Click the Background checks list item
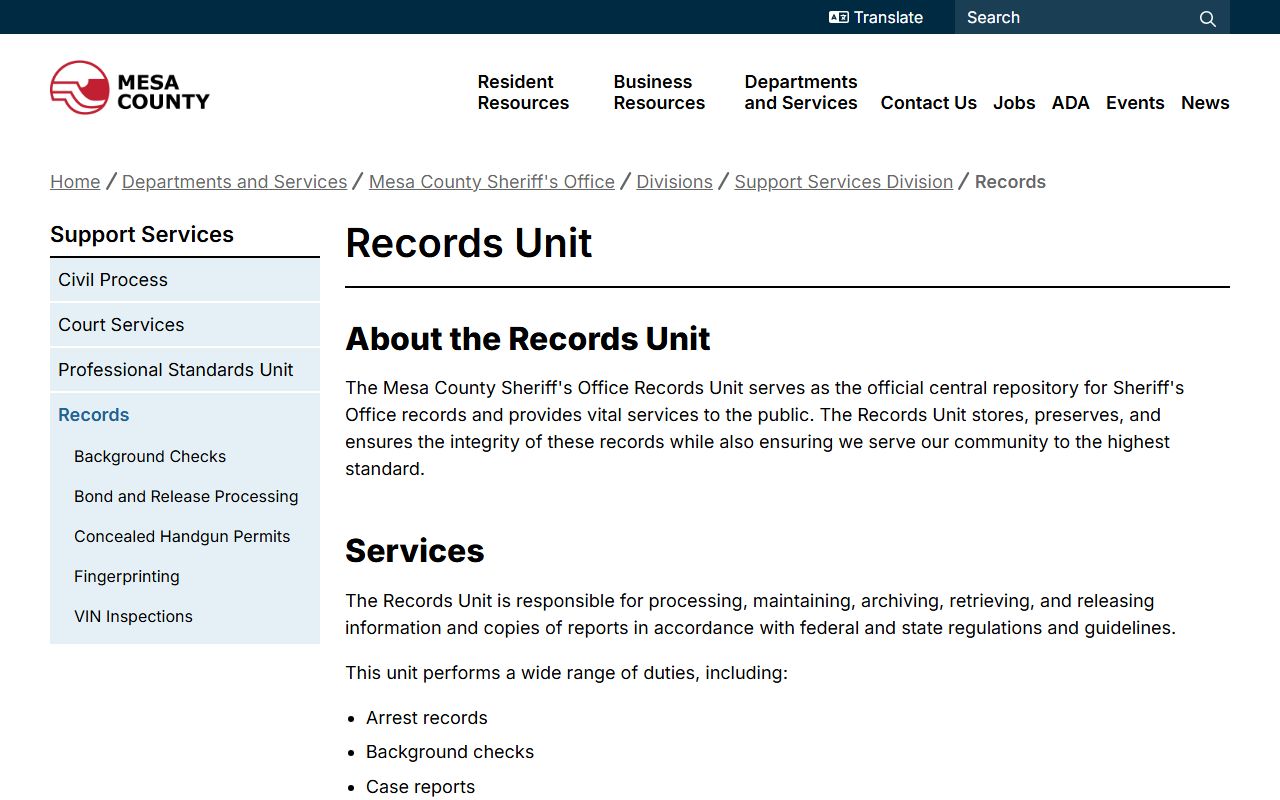 click(450, 752)
